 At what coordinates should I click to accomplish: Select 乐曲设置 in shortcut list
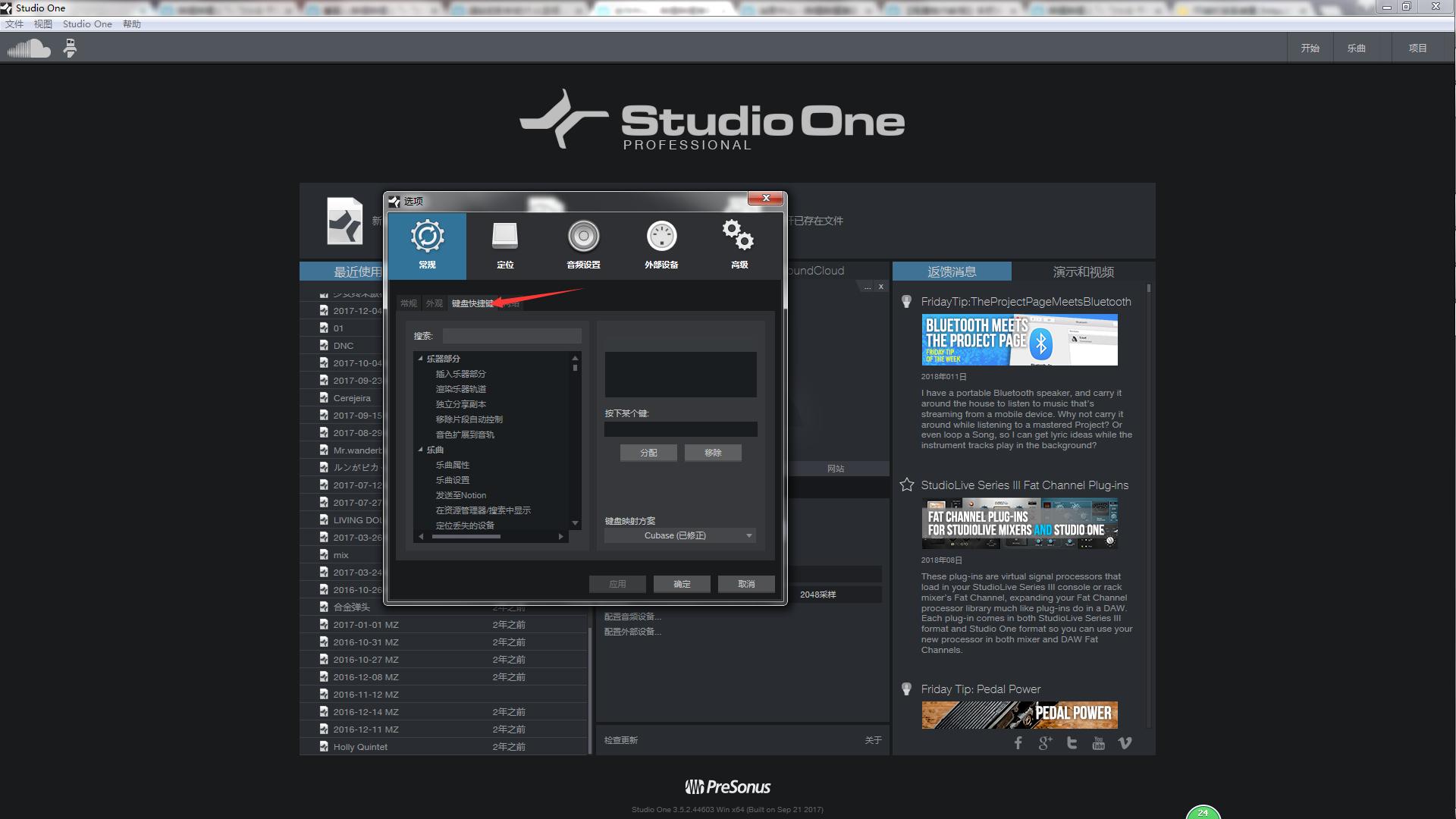[x=452, y=480]
